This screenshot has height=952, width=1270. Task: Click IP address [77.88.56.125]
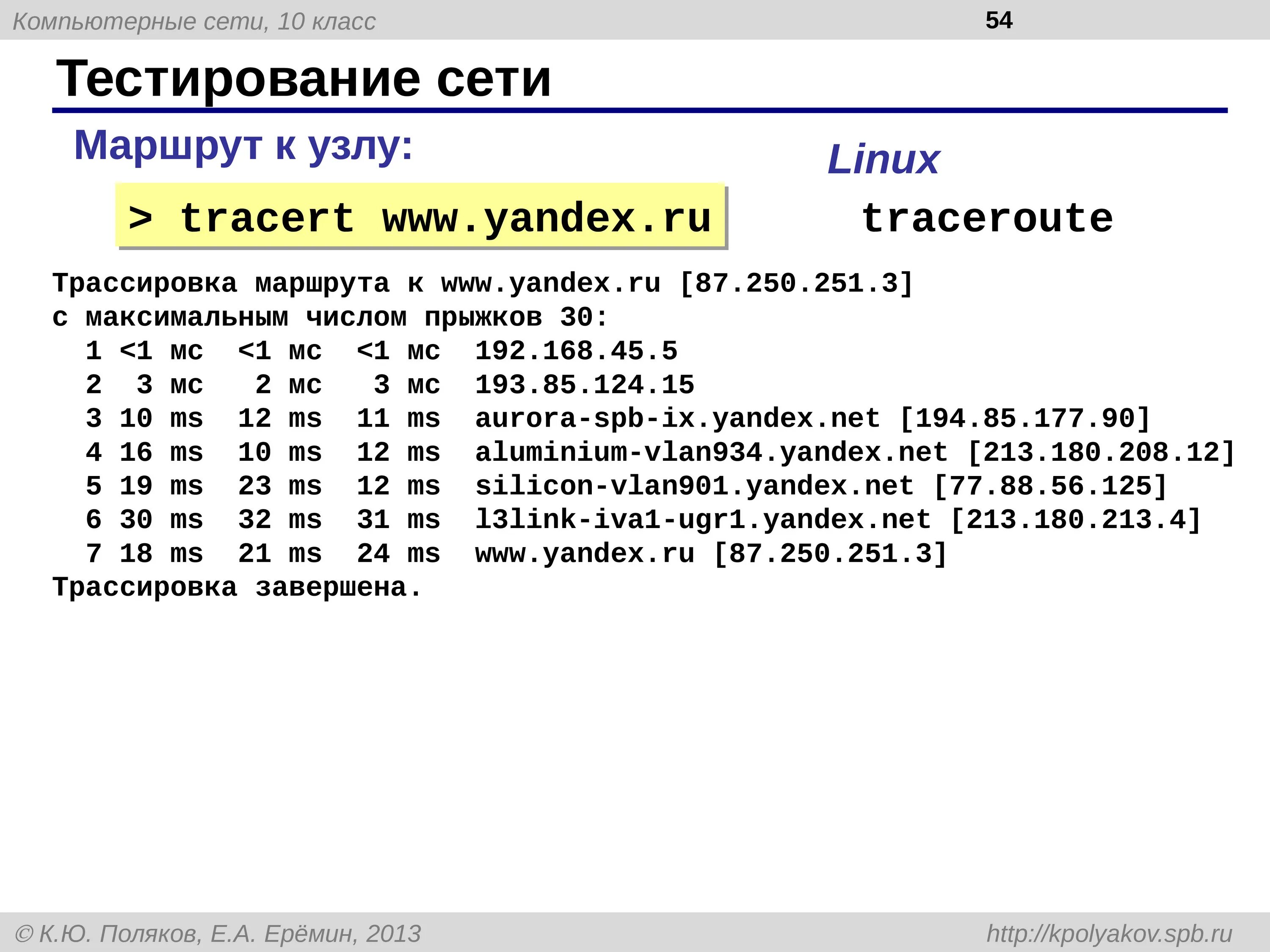click(1050, 486)
